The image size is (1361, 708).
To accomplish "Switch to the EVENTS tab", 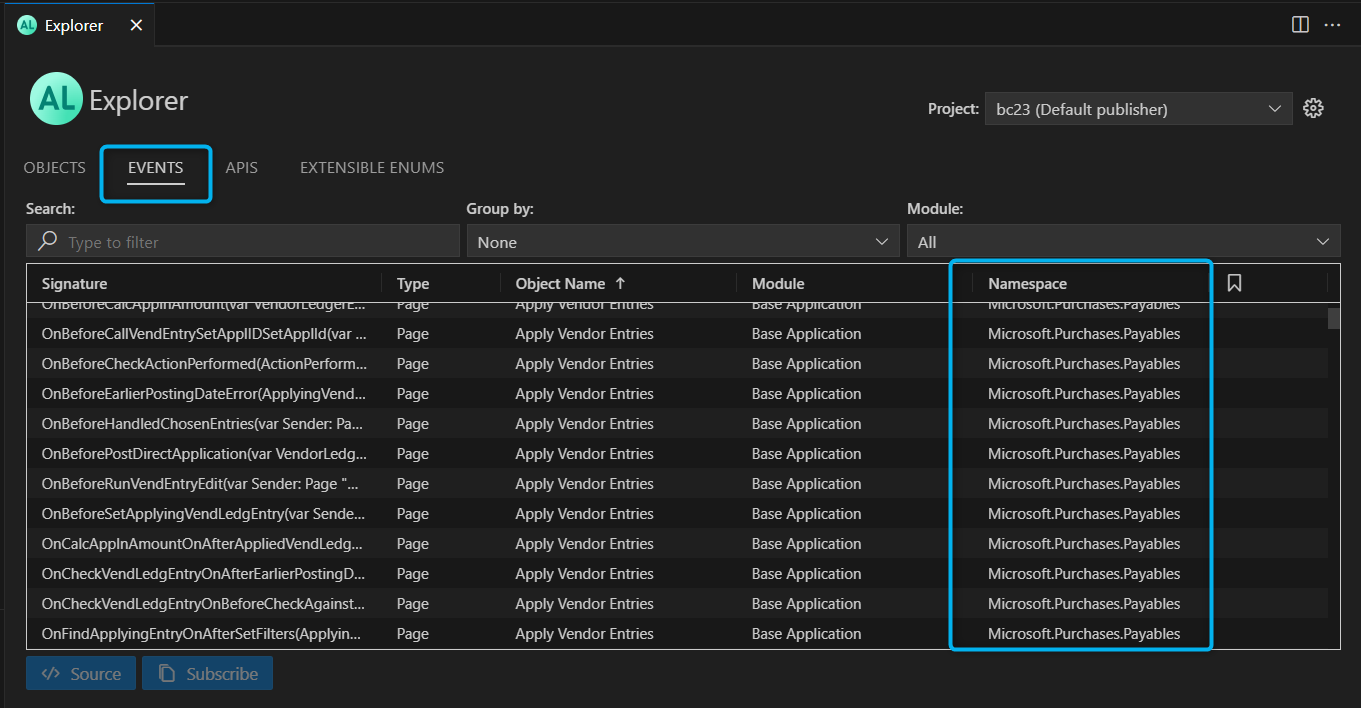I will (156, 168).
